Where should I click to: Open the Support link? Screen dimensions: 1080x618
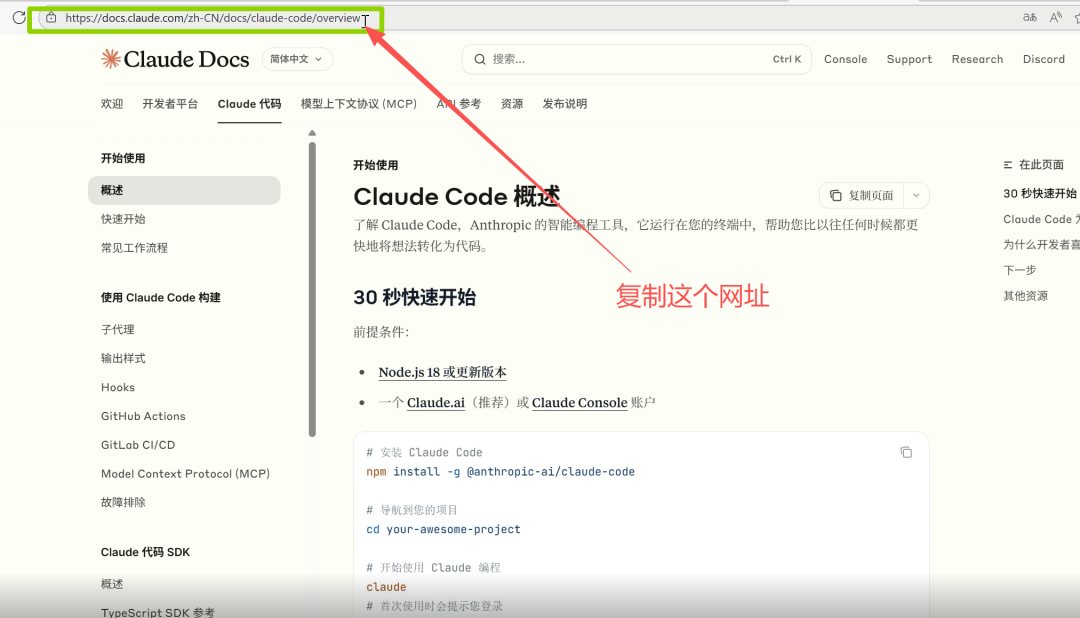pos(908,59)
